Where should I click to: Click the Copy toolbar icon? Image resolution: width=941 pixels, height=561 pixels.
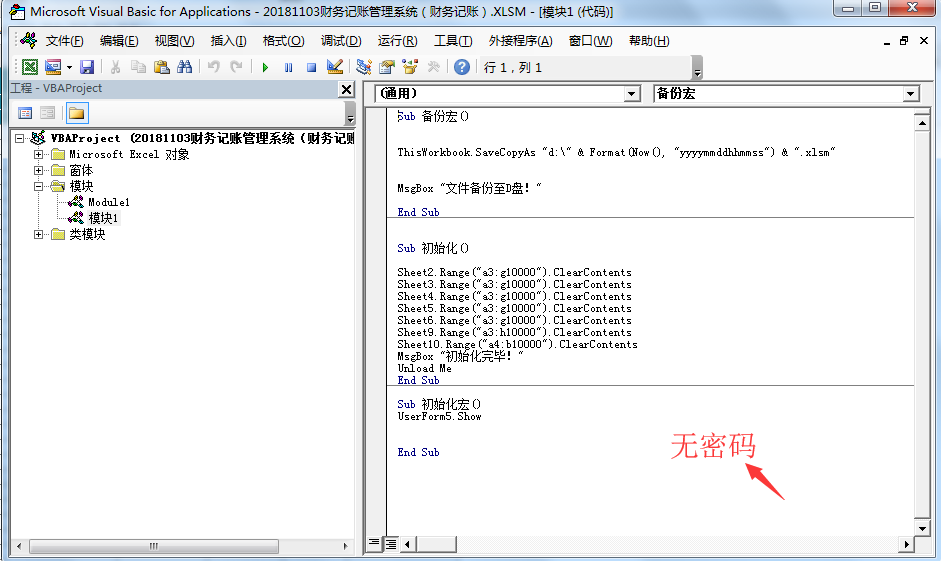[139, 67]
